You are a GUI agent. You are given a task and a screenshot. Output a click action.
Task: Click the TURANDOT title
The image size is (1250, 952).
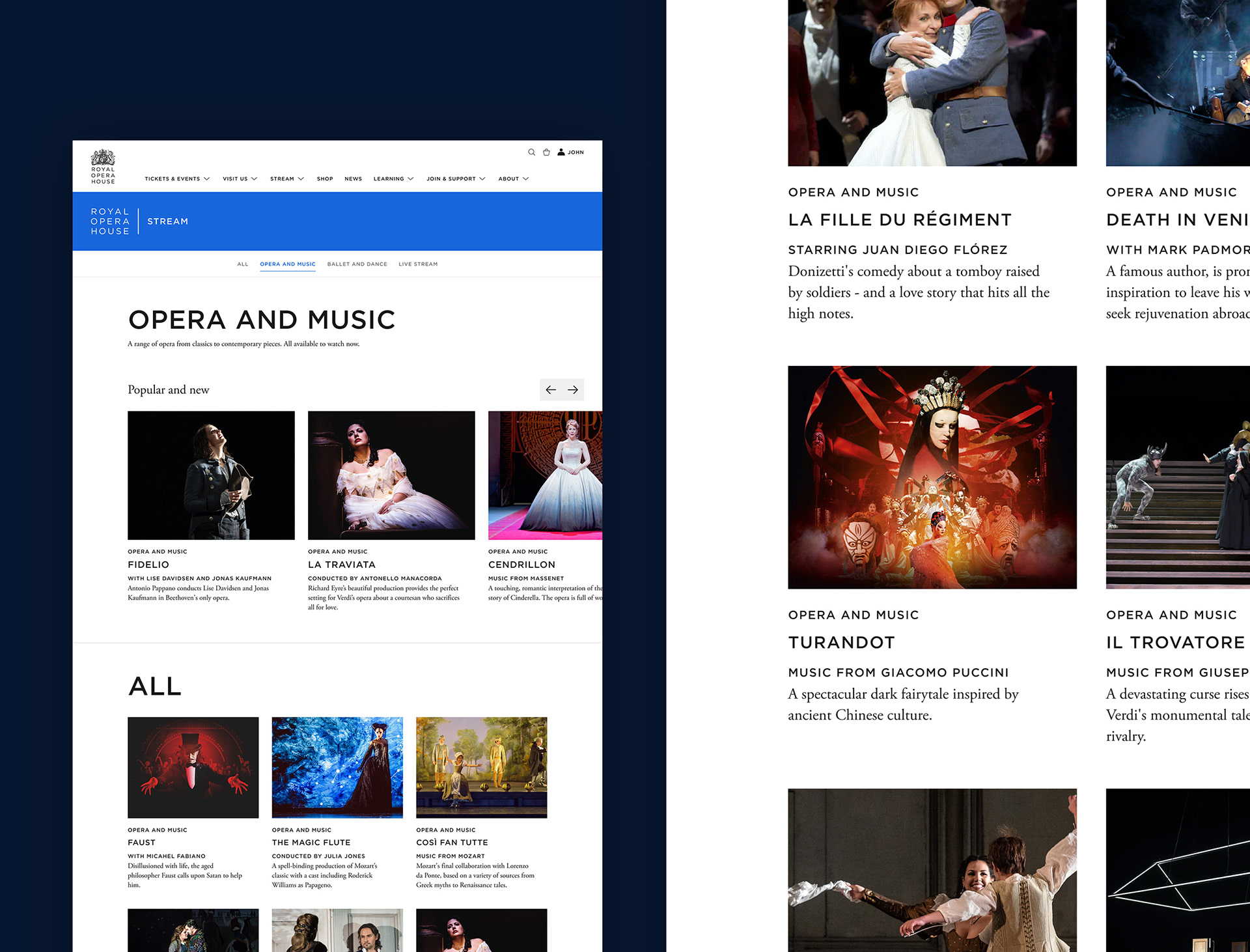click(x=841, y=643)
